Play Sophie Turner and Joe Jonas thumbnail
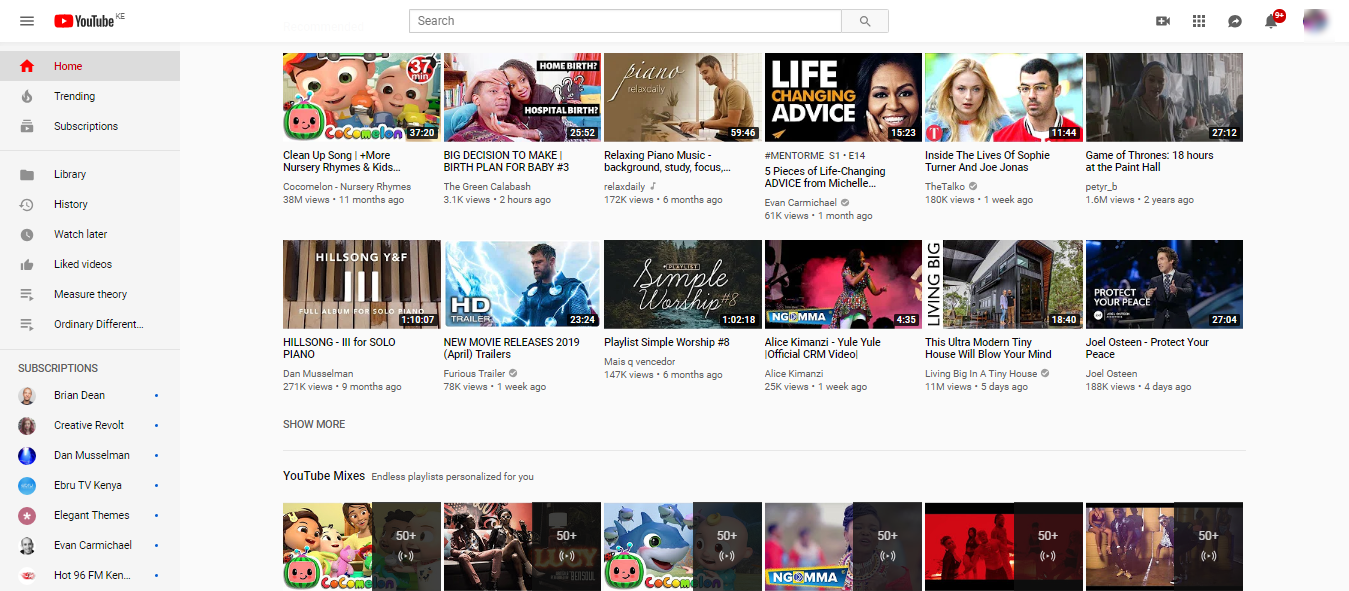Image resolution: width=1349 pixels, height=591 pixels. [1004, 97]
